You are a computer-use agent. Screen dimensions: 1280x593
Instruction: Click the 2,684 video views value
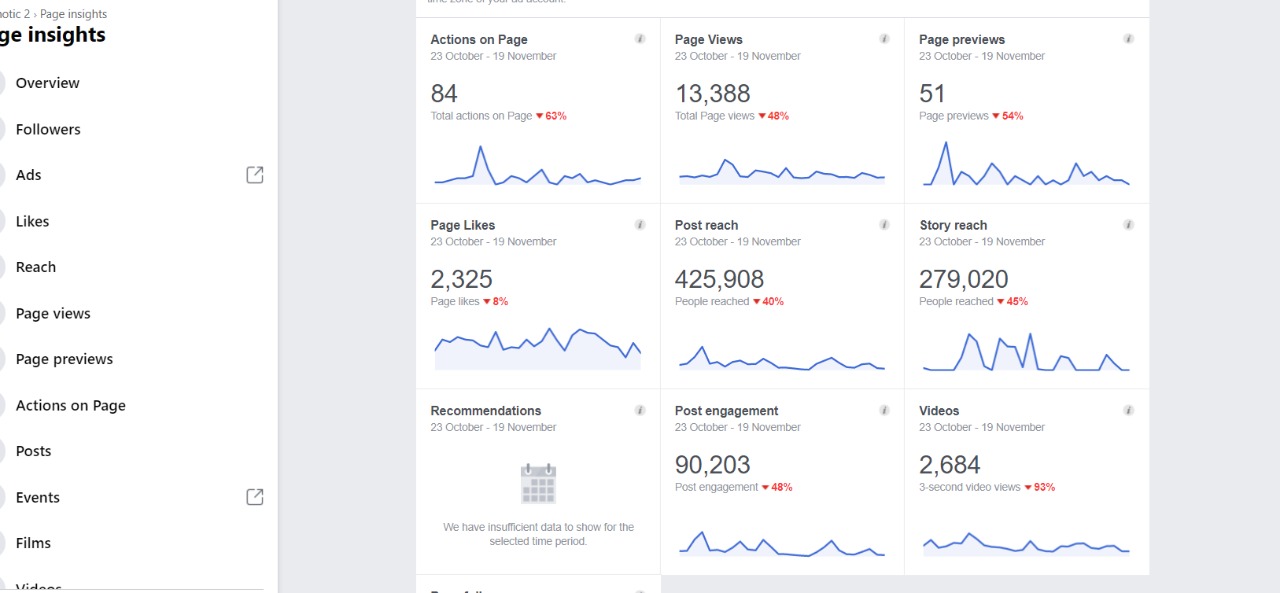pyautogui.click(x=950, y=464)
